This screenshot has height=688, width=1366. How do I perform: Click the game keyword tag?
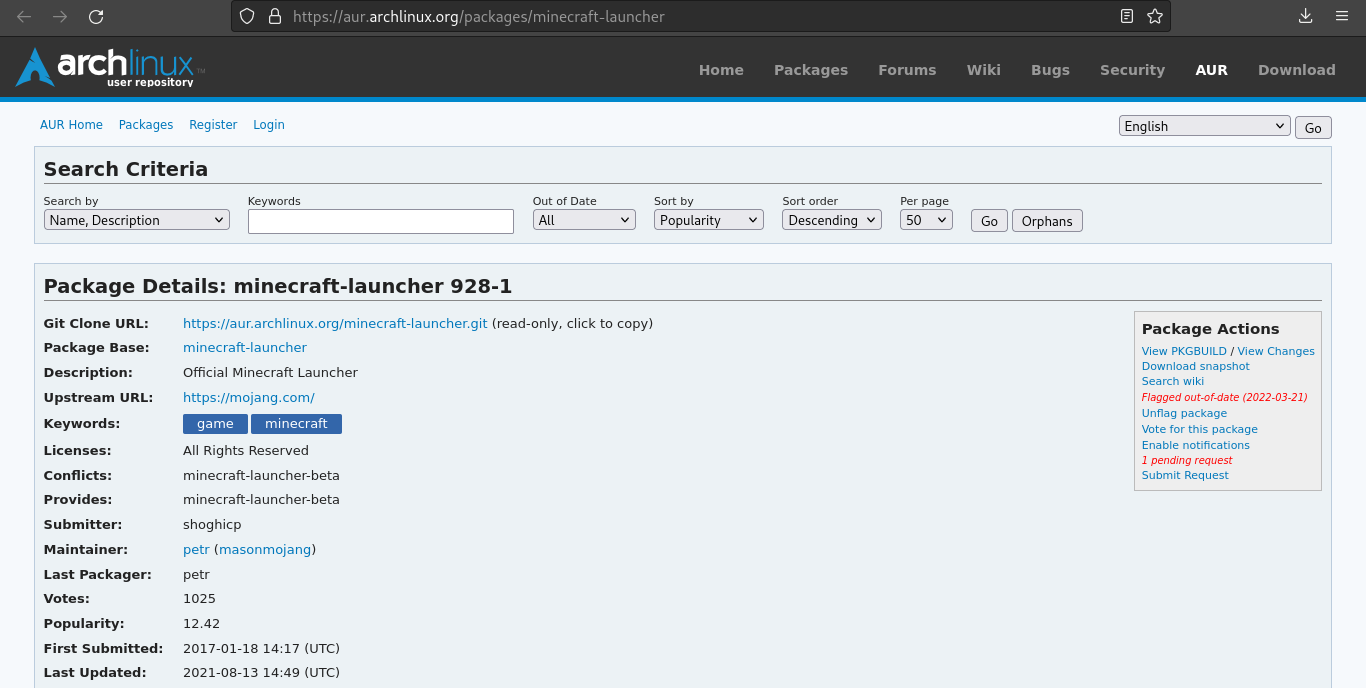click(x=215, y=424)
